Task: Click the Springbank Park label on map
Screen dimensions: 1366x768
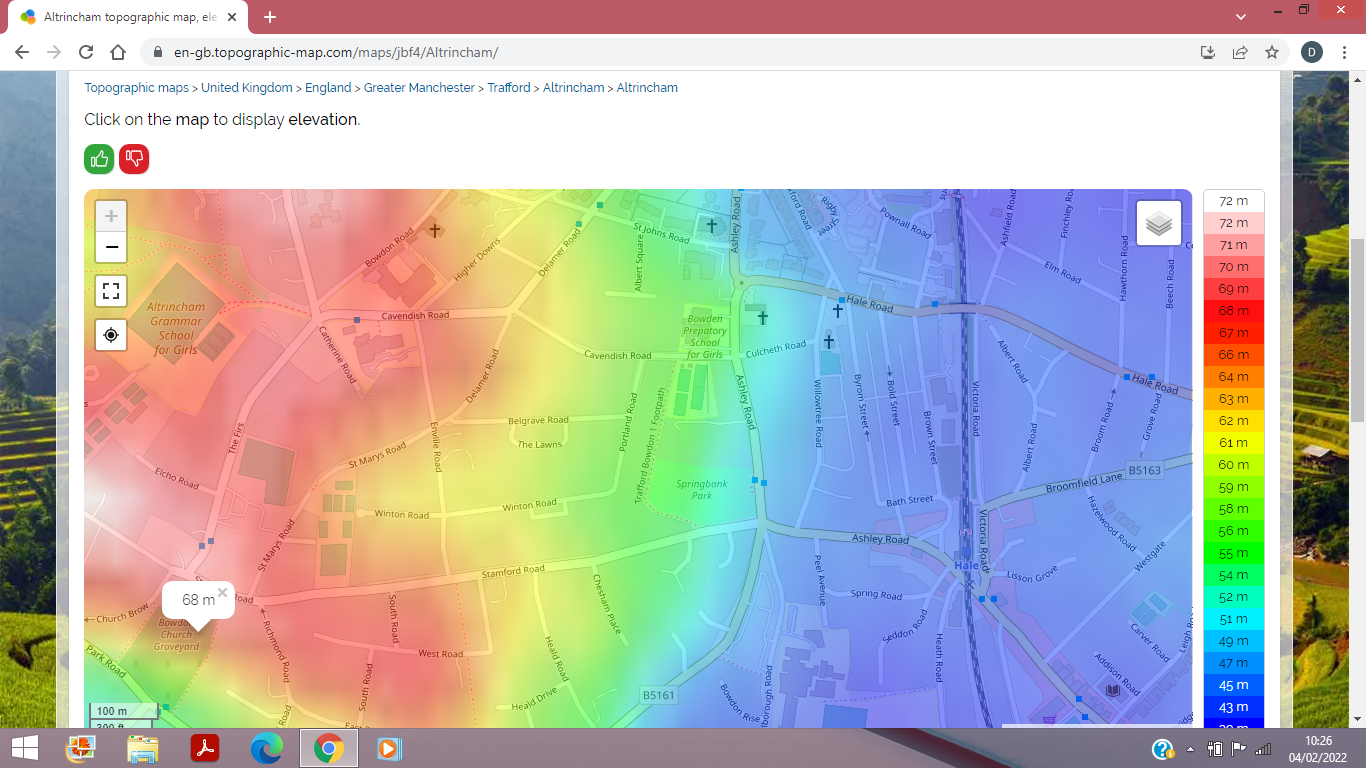Action: (x=702, y=489)
